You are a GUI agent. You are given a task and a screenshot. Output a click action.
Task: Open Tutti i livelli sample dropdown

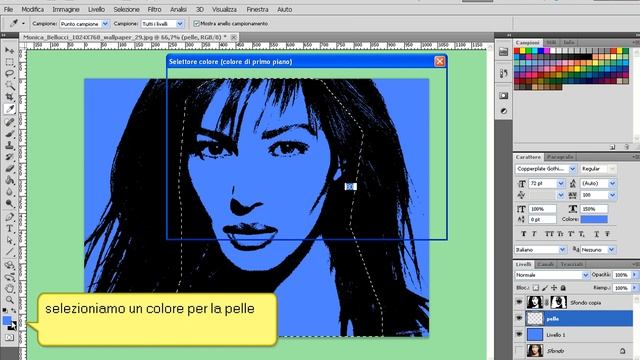pyautogui.click(x=180, y=24)
